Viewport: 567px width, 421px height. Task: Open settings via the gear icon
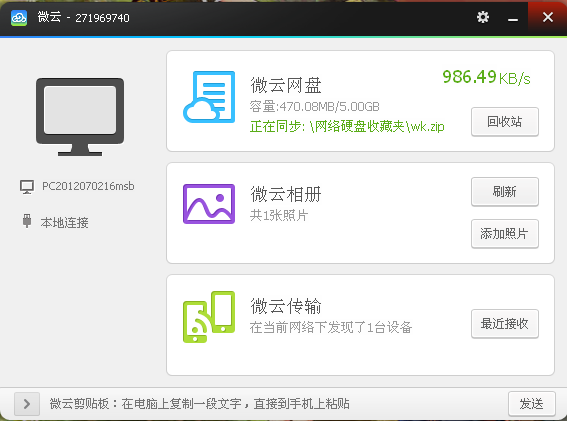483,17
